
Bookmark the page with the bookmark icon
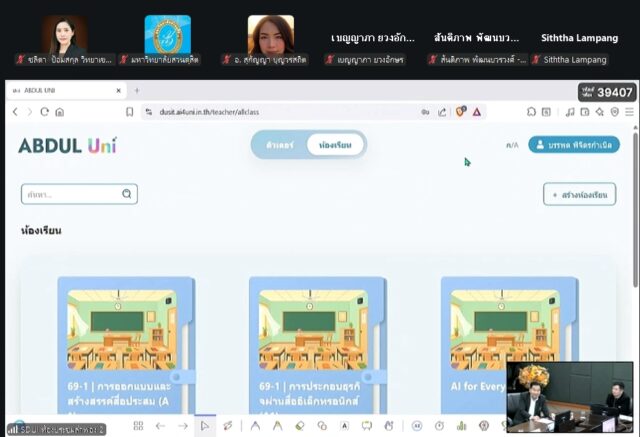point(129,112)
